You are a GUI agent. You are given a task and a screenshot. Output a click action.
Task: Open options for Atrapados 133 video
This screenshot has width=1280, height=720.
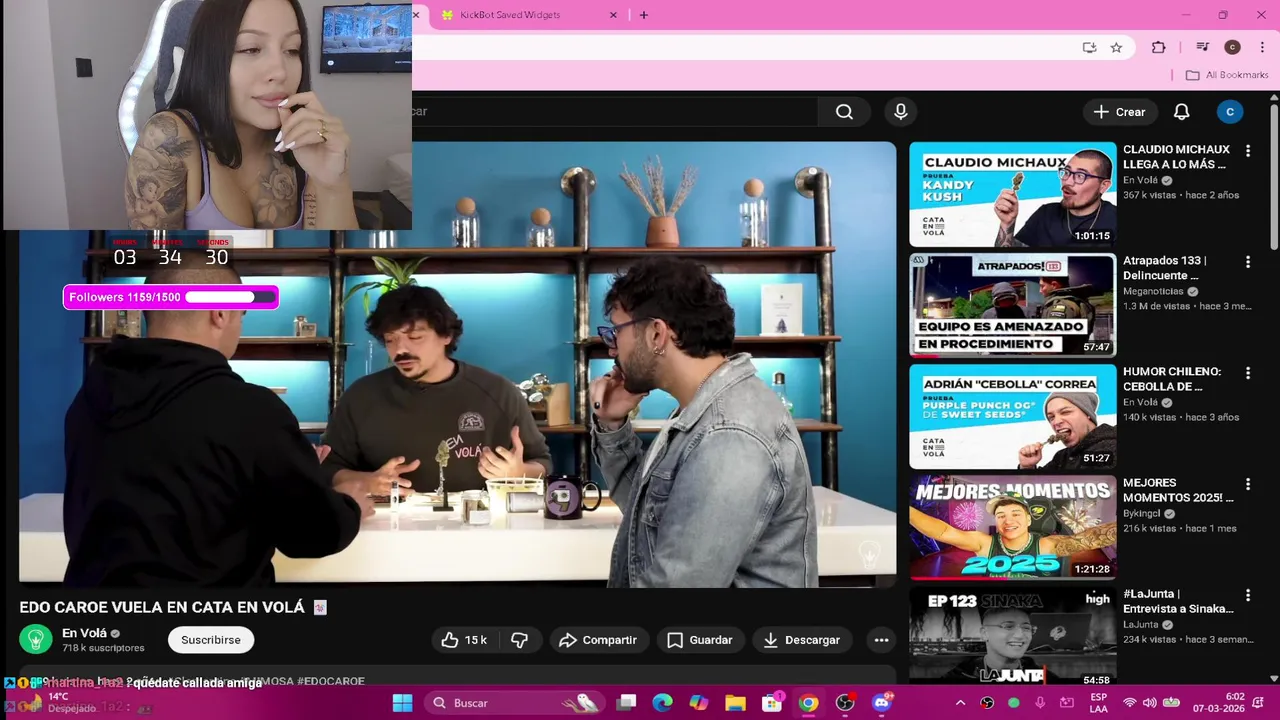(1247, 262)
